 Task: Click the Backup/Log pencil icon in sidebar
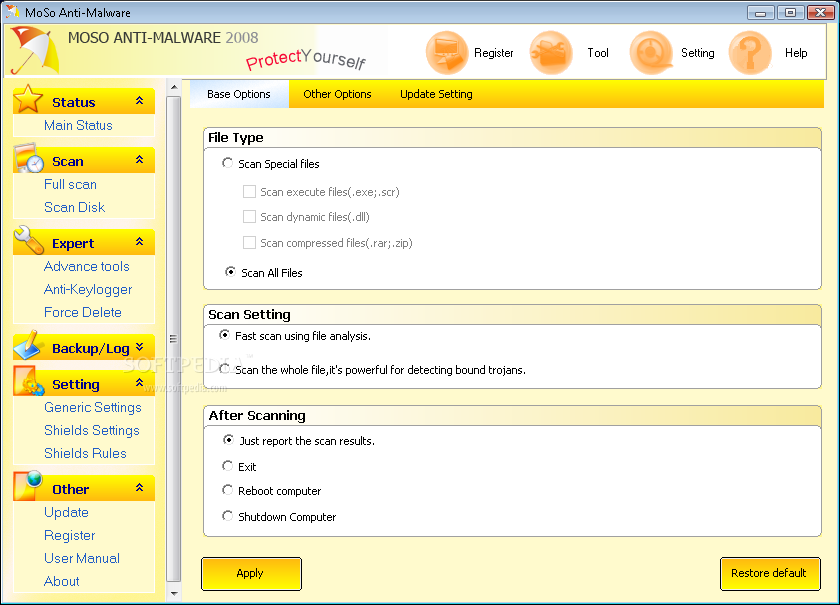click(28, 345)
